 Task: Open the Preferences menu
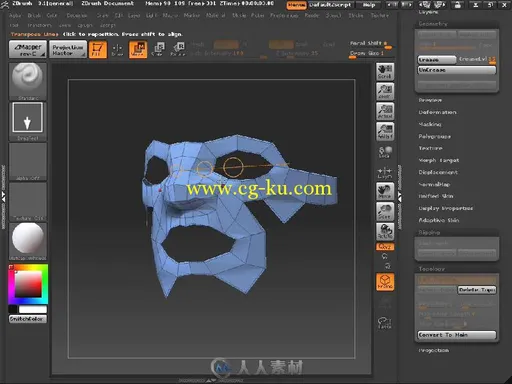click(x=284, y=15)
